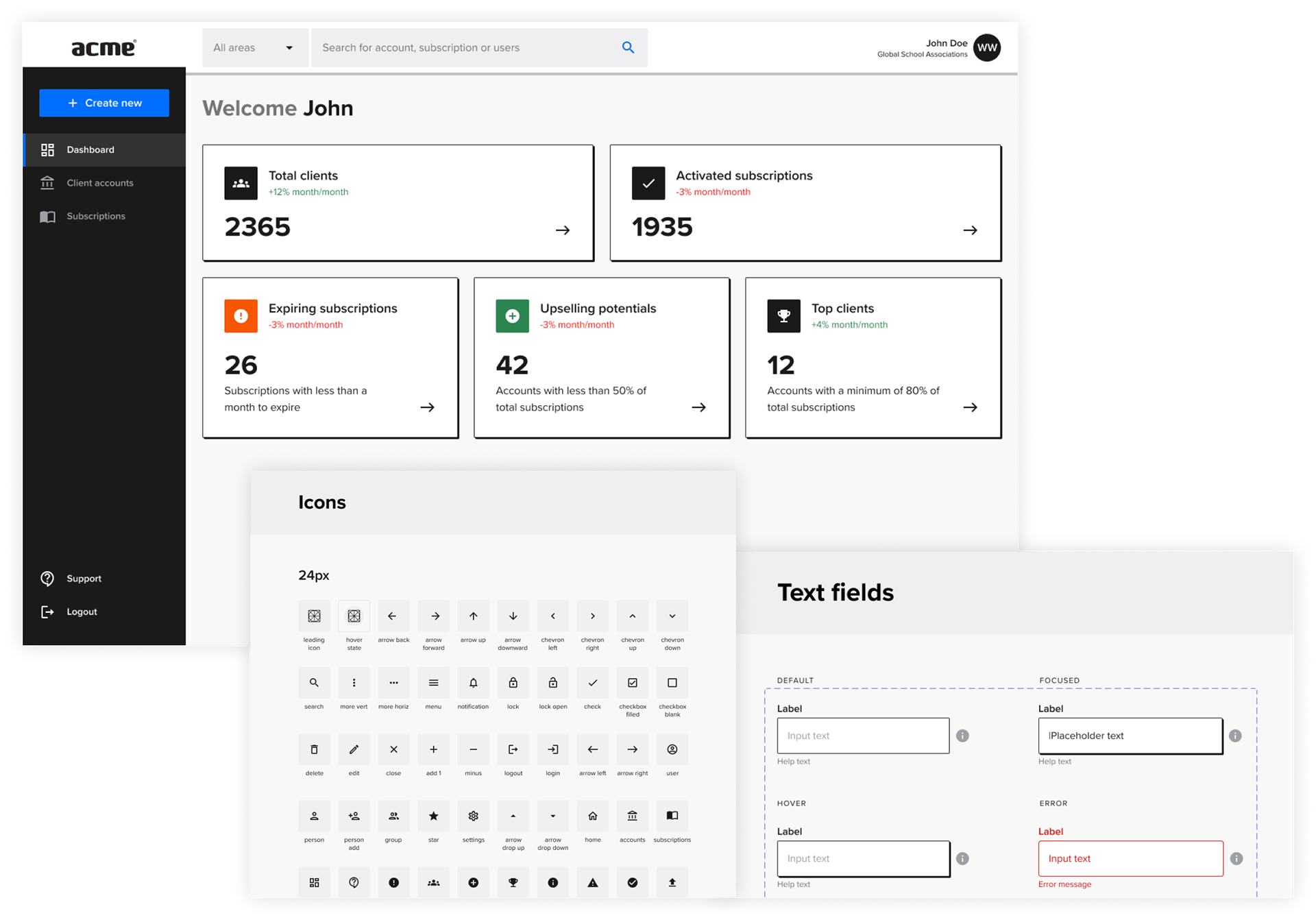The image size is (1316, 920).
Task: Select the notification bell icon tile
Action: tap(473, 683)
